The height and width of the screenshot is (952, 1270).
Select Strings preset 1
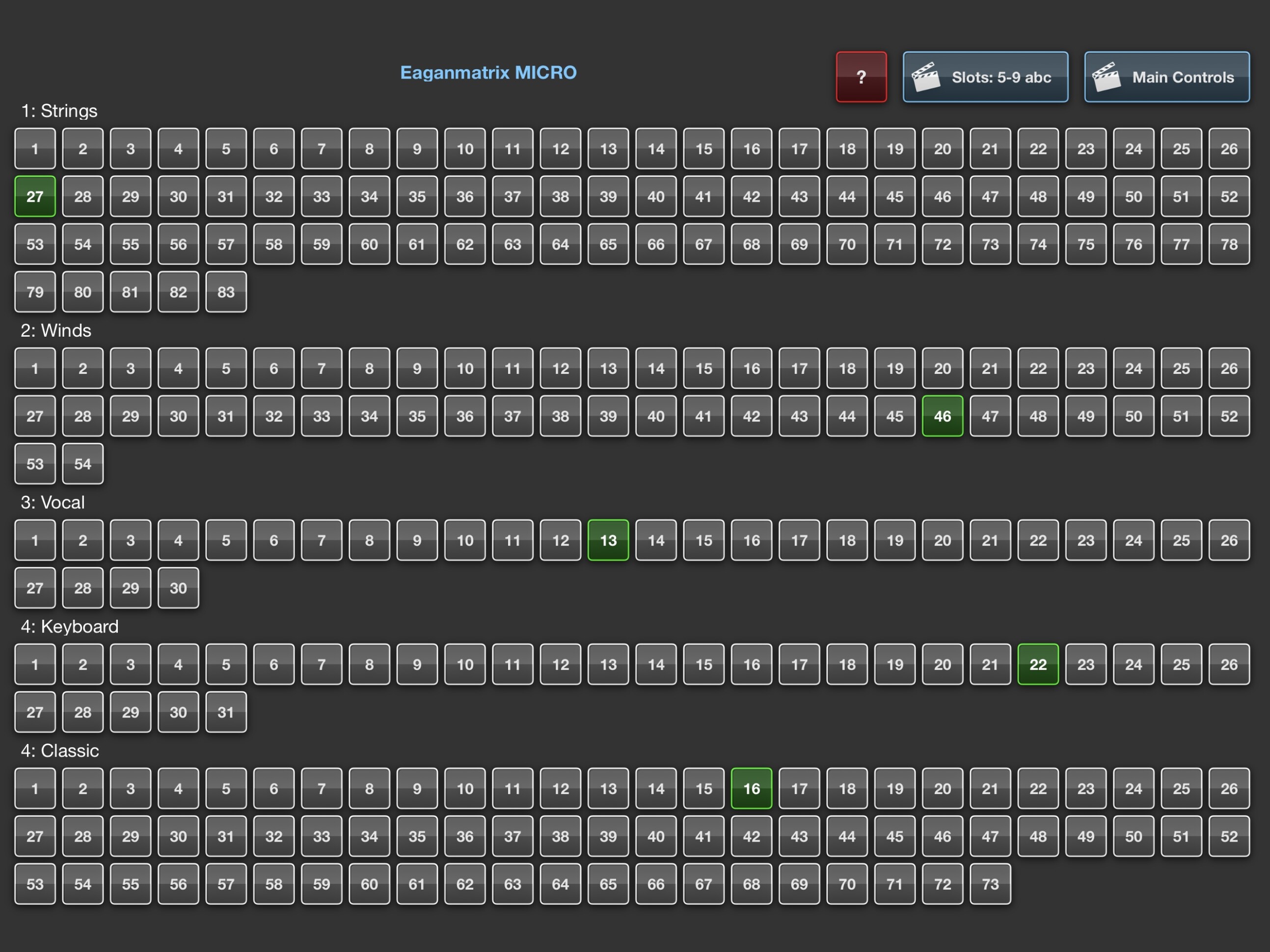(35, 149)
